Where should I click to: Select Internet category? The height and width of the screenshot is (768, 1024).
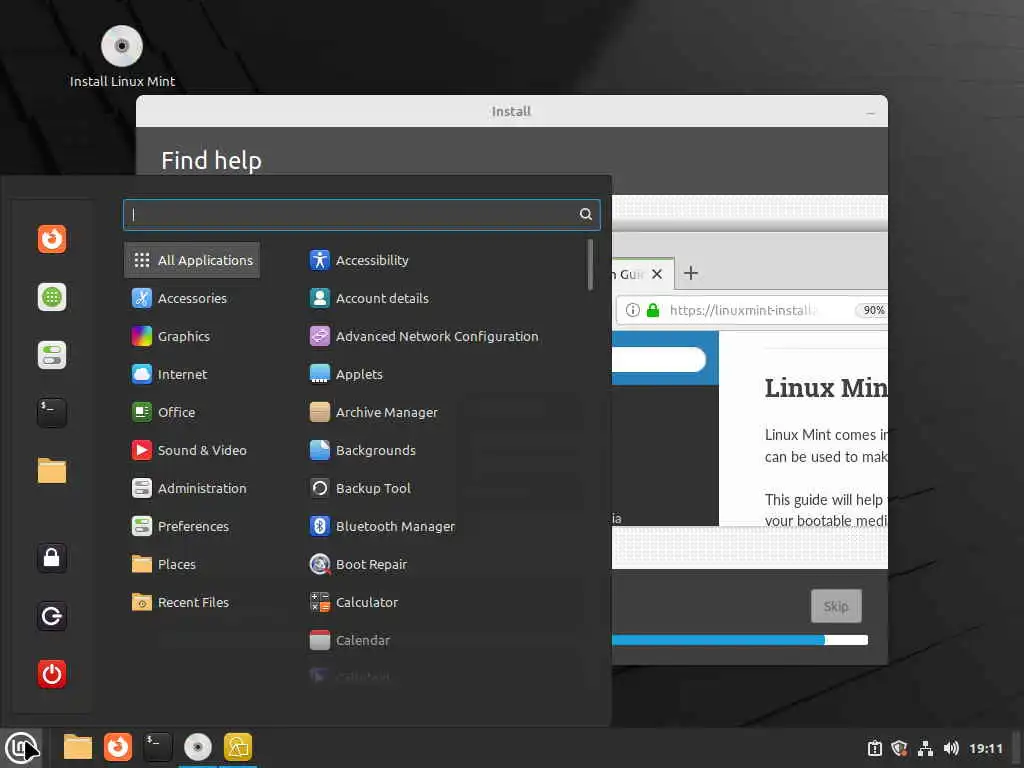pyautogui.click(x=192, y=374)
